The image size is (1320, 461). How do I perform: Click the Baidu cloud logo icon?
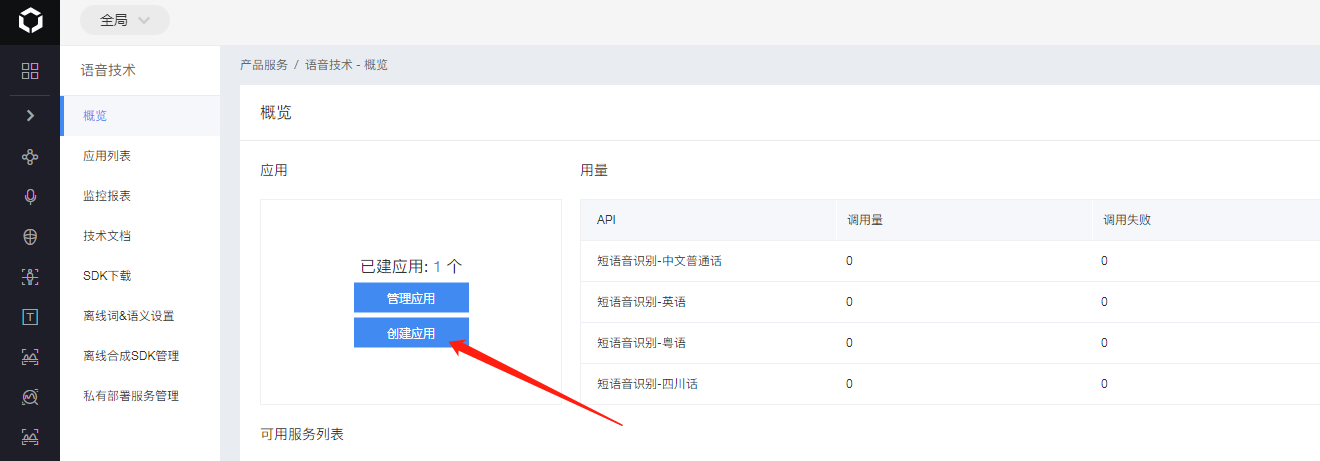click(30, 21)
